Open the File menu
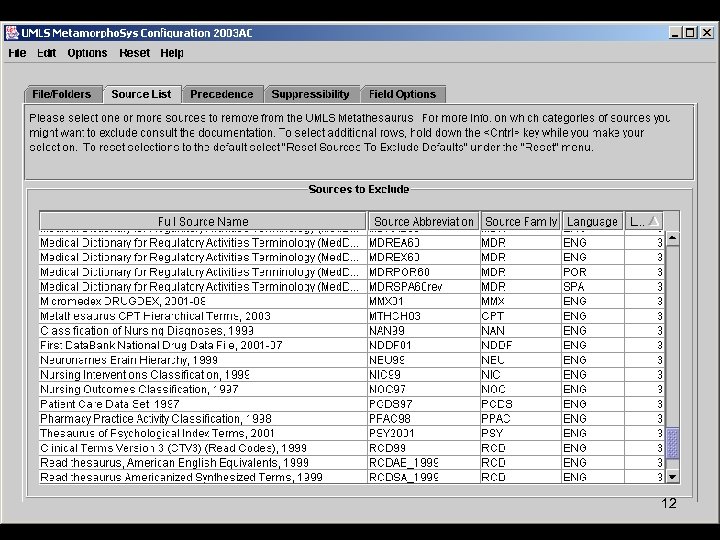This screenshot has height=540, width=720. [x=17, y=53]
